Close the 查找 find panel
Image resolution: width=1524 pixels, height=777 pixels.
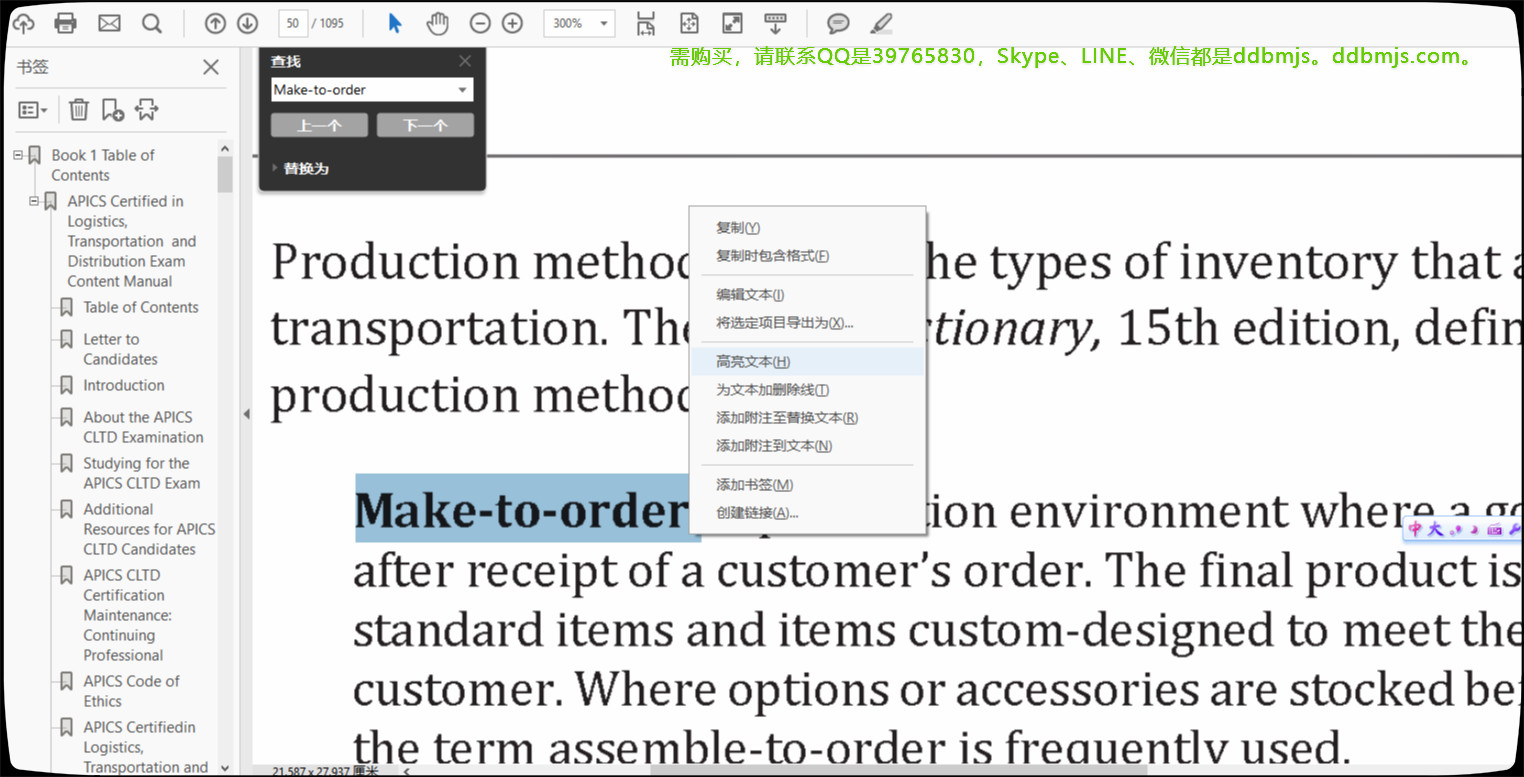pos(465,61)
